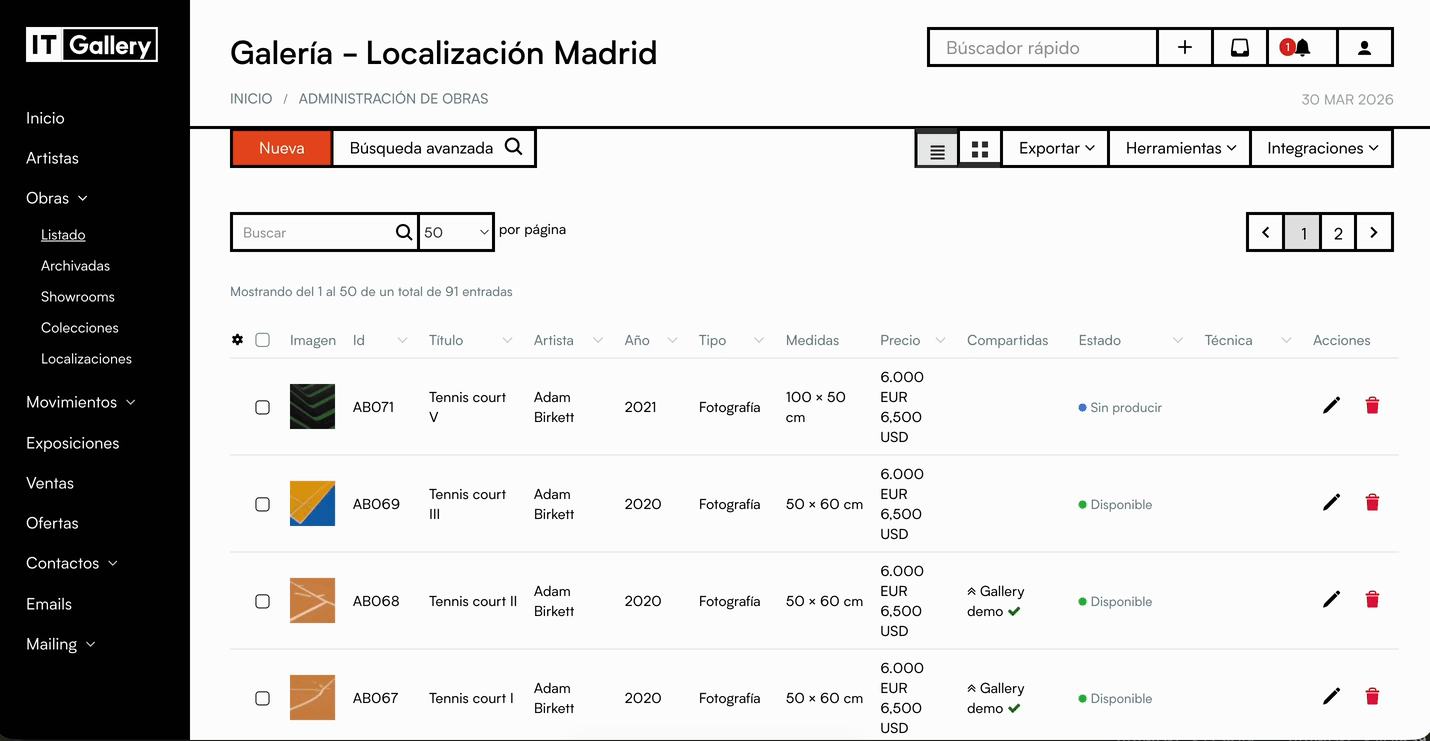Delete AB069 using trash icon
The image size is (1430, 741).
1372,502
